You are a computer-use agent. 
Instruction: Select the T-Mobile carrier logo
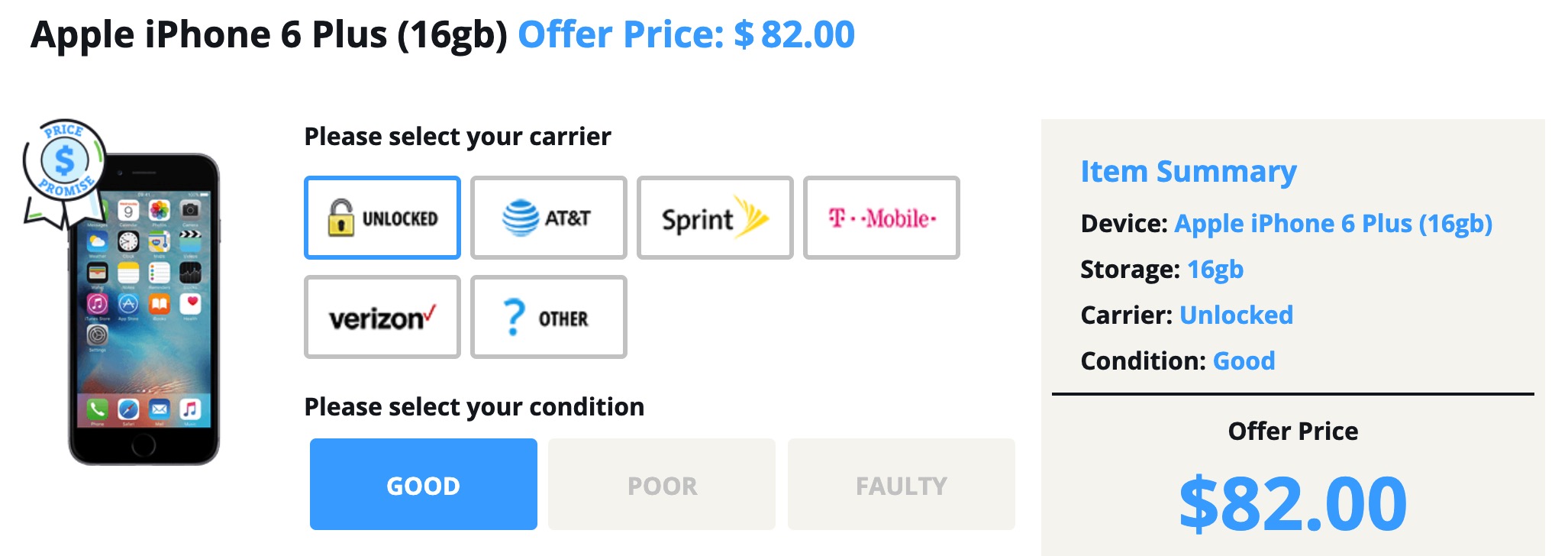tap(881, 218)
